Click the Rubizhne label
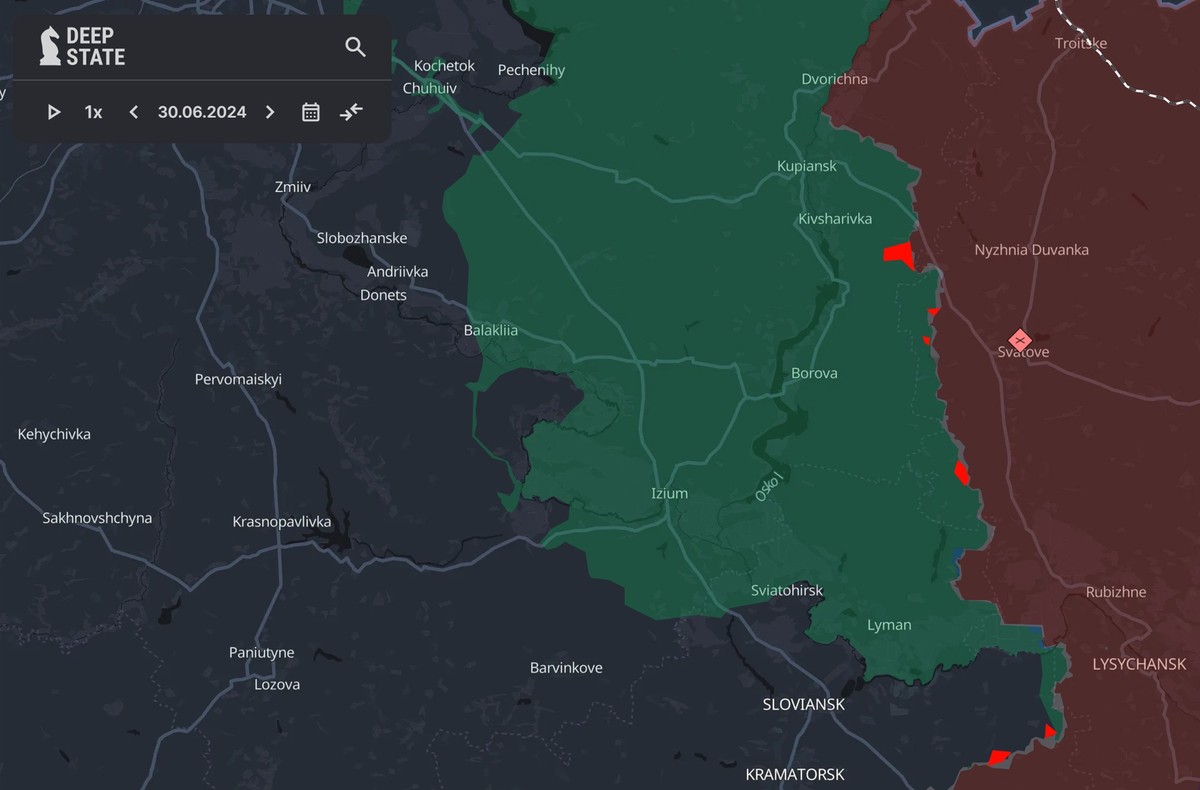The width and height of the screenshot is (1200, 790). 1116,592
